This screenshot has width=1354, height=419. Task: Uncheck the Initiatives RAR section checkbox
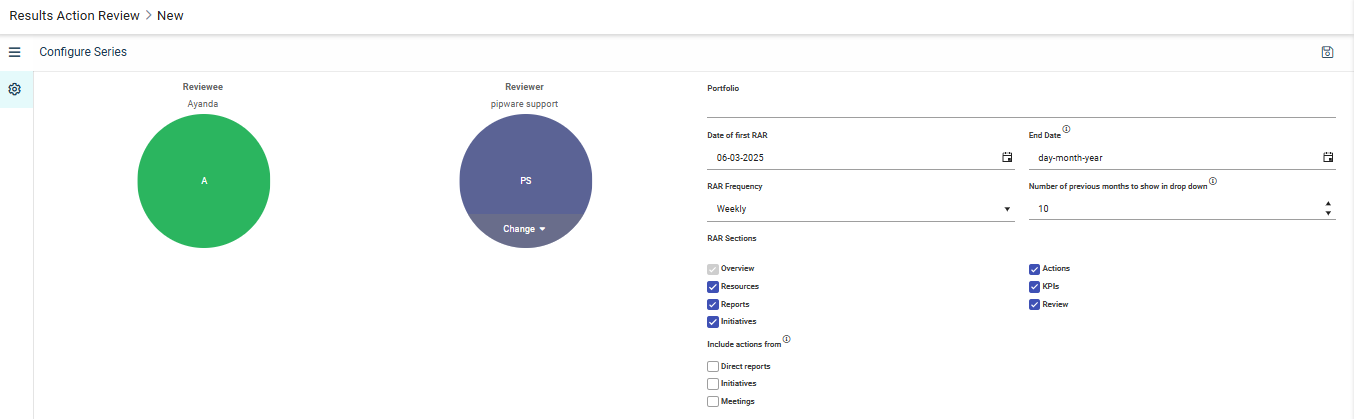click(713, 321)
